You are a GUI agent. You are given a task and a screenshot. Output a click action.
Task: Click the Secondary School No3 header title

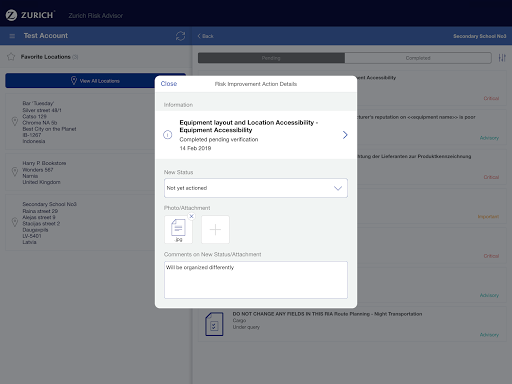point(479,36)
